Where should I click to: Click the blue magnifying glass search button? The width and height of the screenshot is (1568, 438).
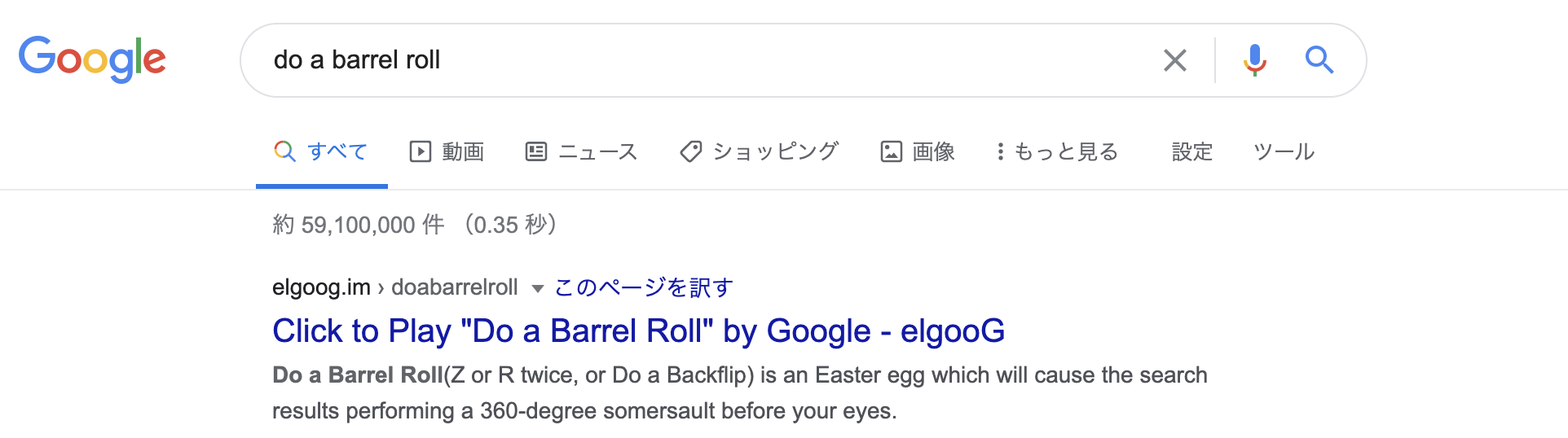tap(1319, 60)
